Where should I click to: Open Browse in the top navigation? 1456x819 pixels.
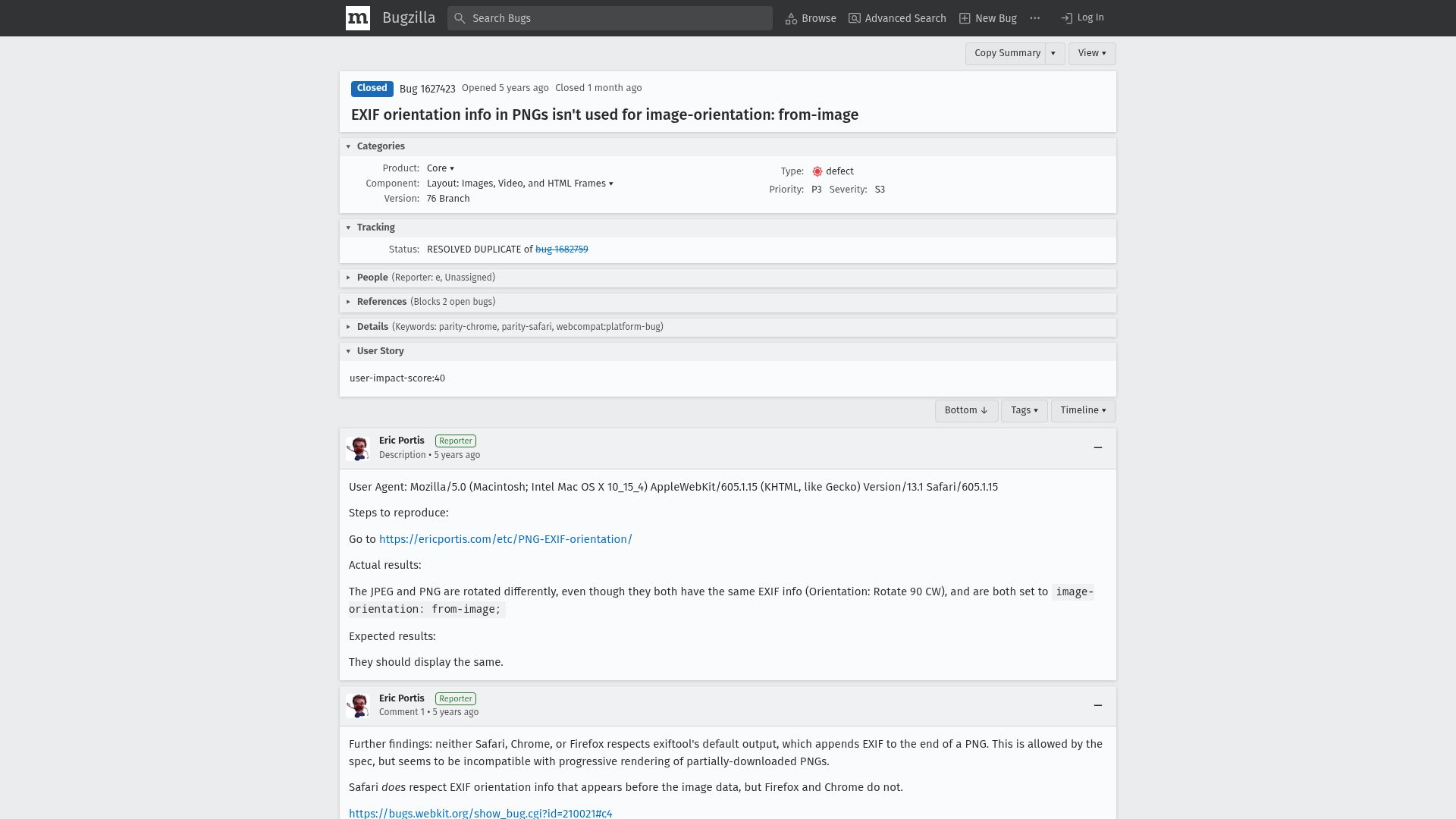point(811,18)
